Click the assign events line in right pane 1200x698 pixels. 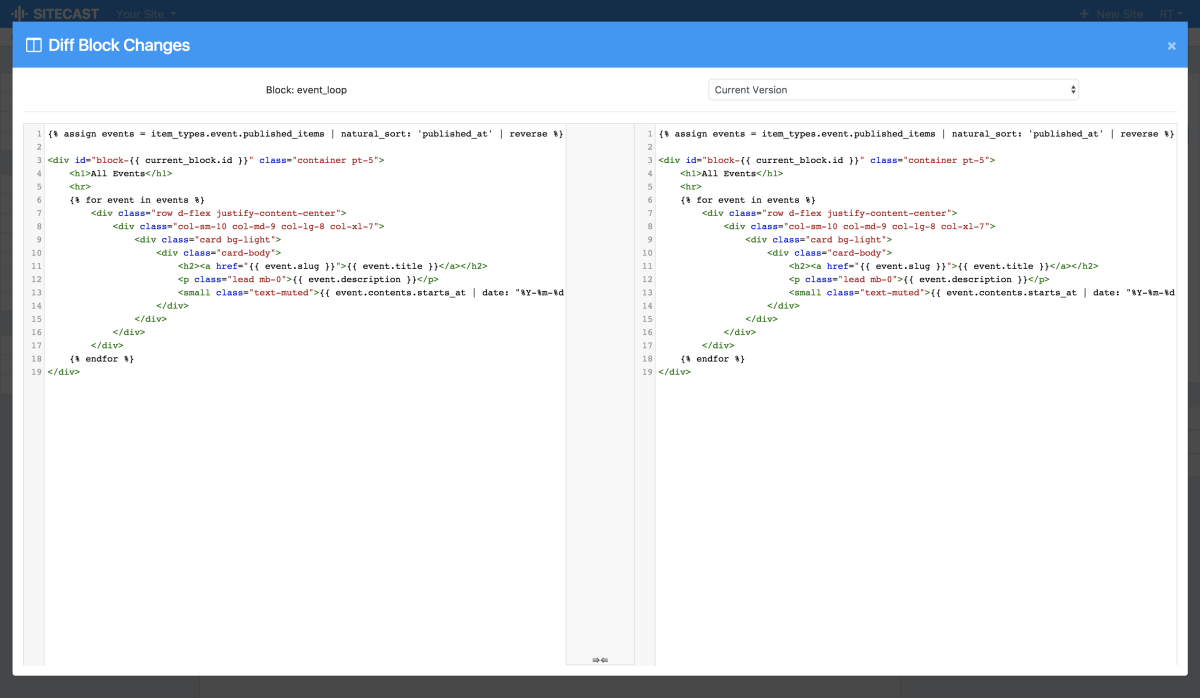tap(916, 134)
